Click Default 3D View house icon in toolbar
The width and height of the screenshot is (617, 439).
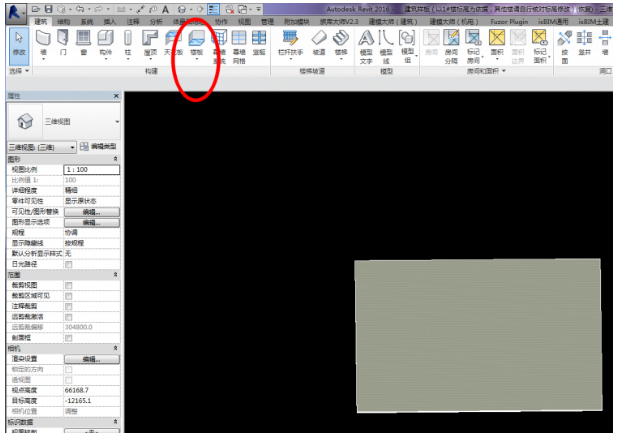(x=182, y=9)
